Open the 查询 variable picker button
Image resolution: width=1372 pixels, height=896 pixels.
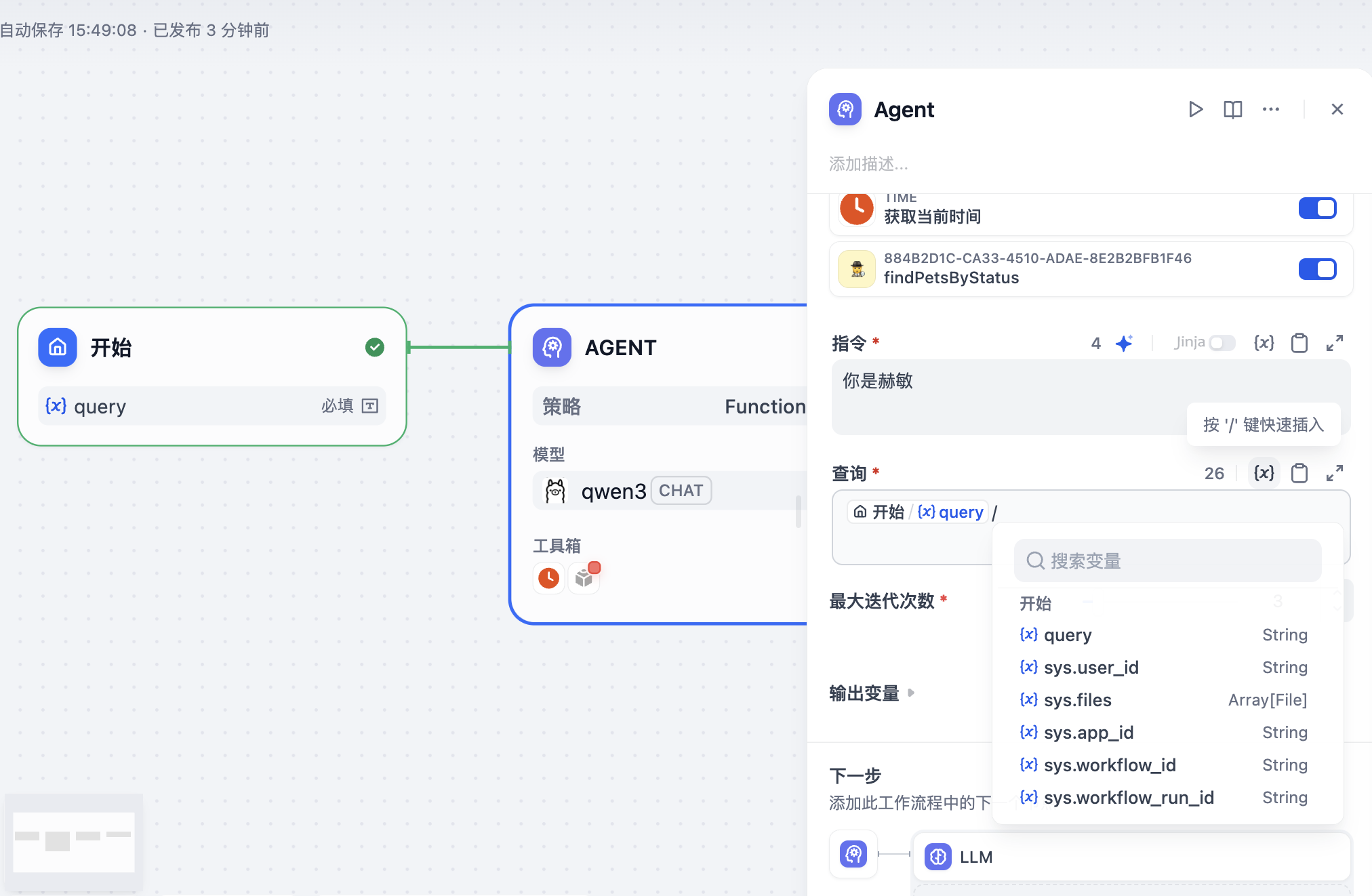1264,473
